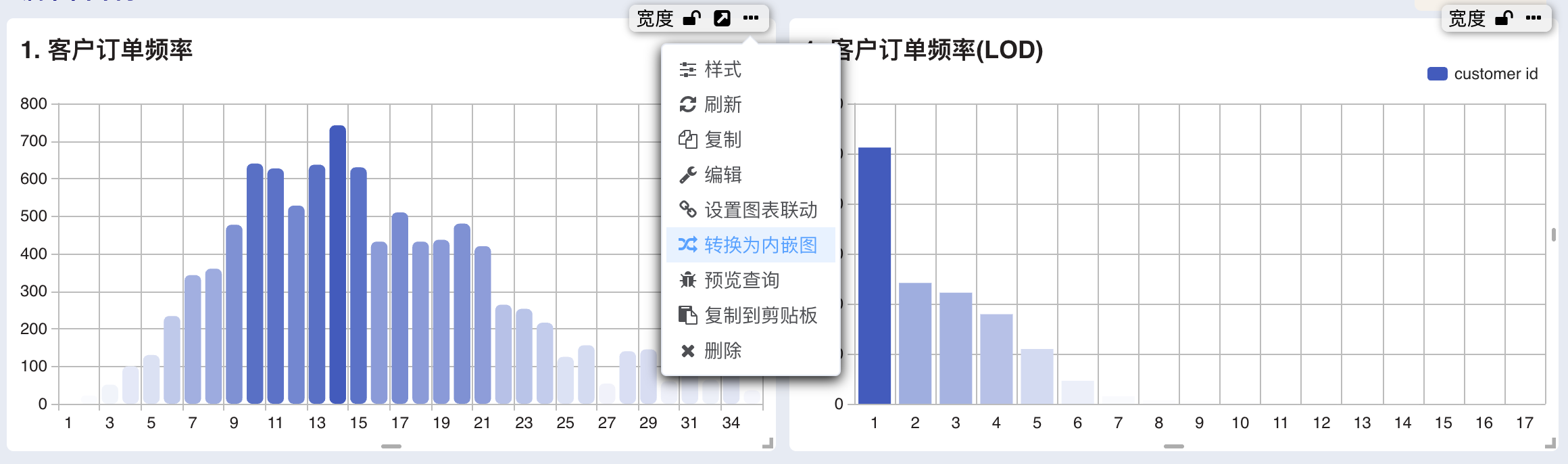Open the three-dots menu on chart 1
Screen dimensions: 1568x464
751,18
